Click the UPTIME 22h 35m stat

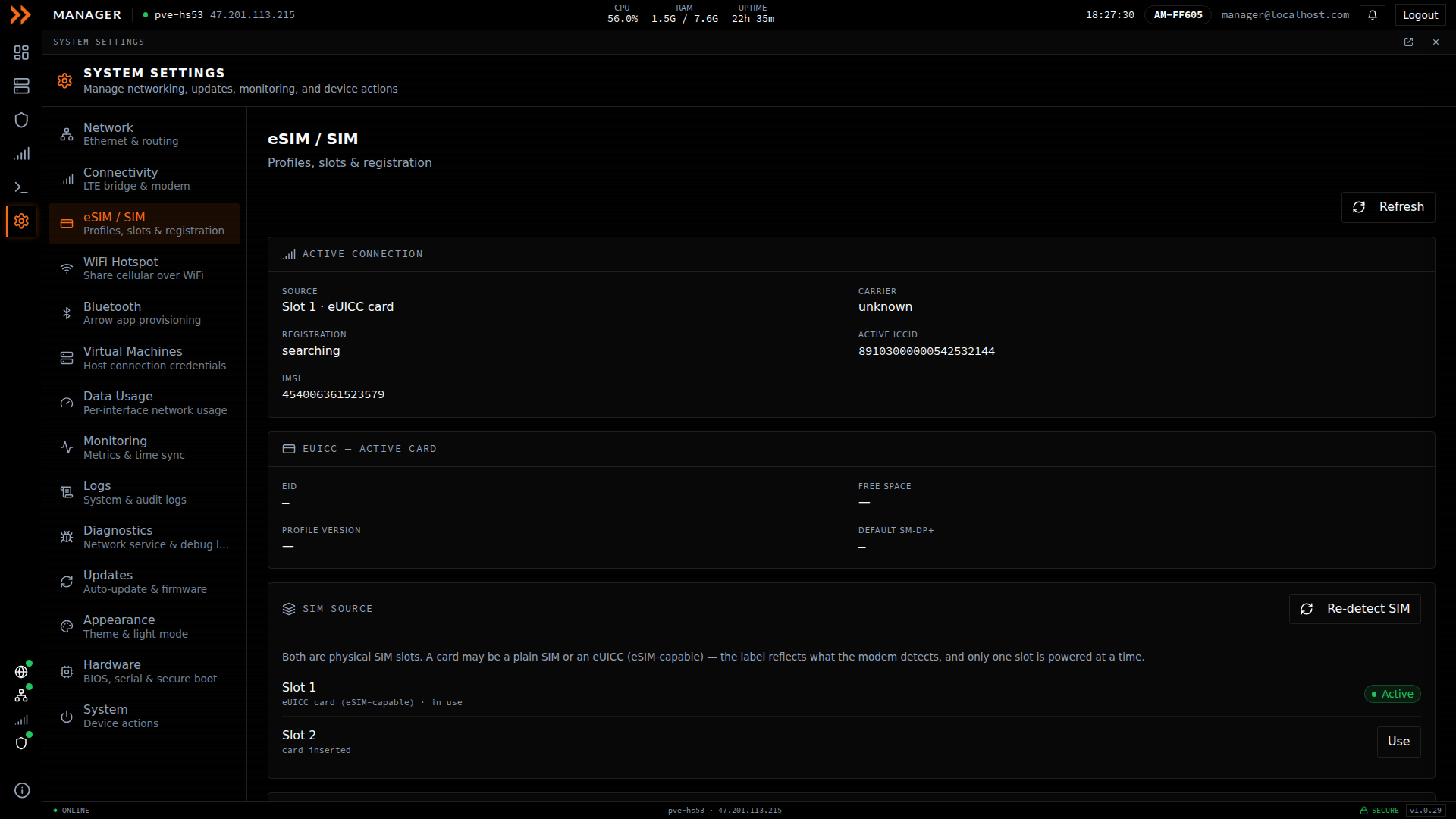click(752, 14)
